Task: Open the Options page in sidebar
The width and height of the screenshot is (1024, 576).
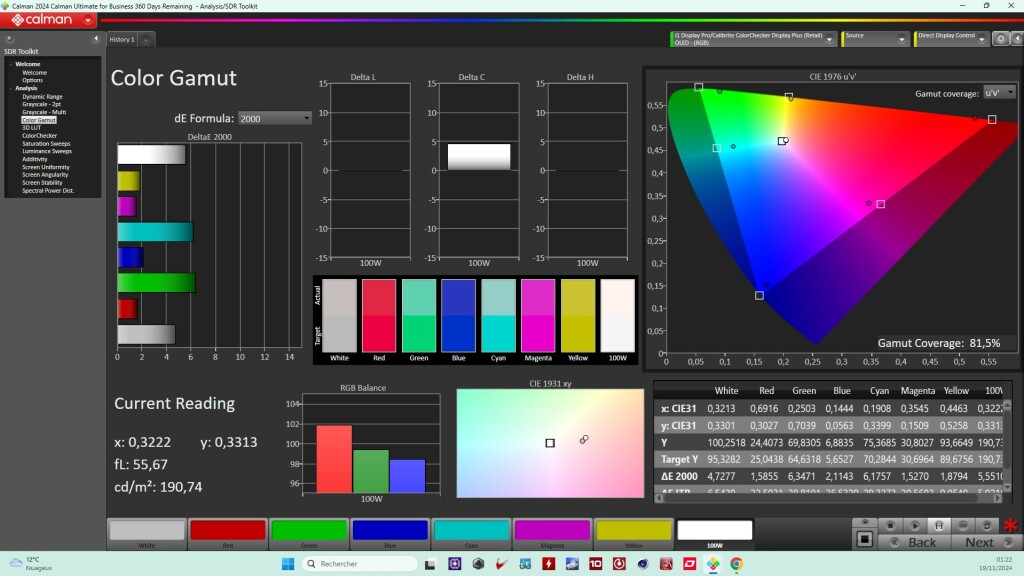Action: click(x=32, y=80)
